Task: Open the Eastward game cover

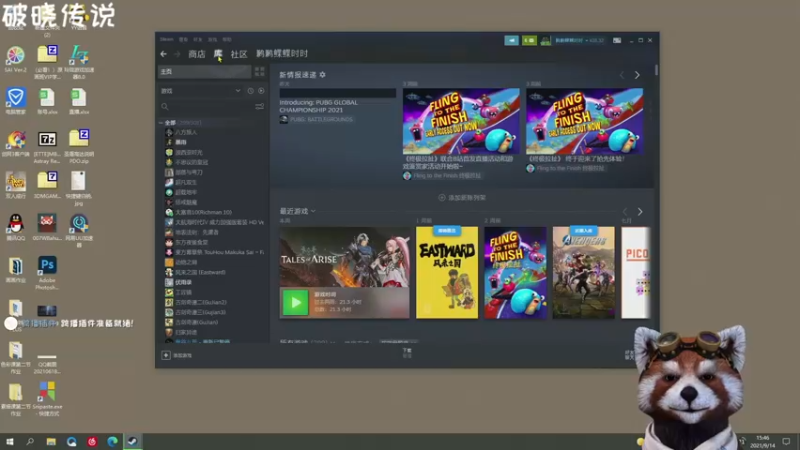Action: click(x=447, y=272)
